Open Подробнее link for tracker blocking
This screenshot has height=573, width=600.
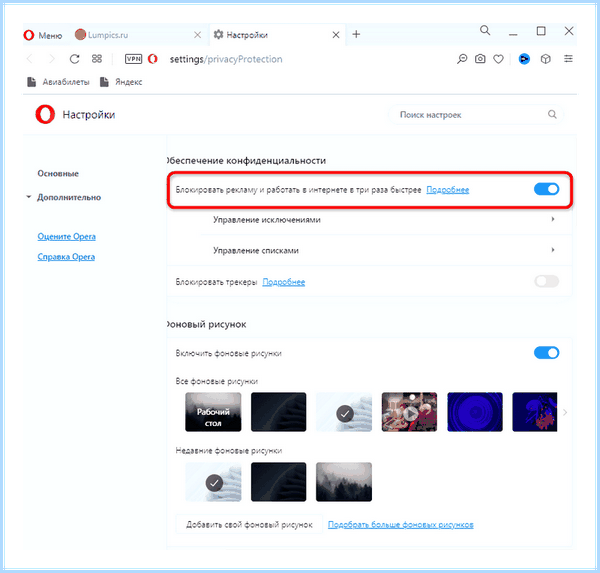[x=284, y=282]
